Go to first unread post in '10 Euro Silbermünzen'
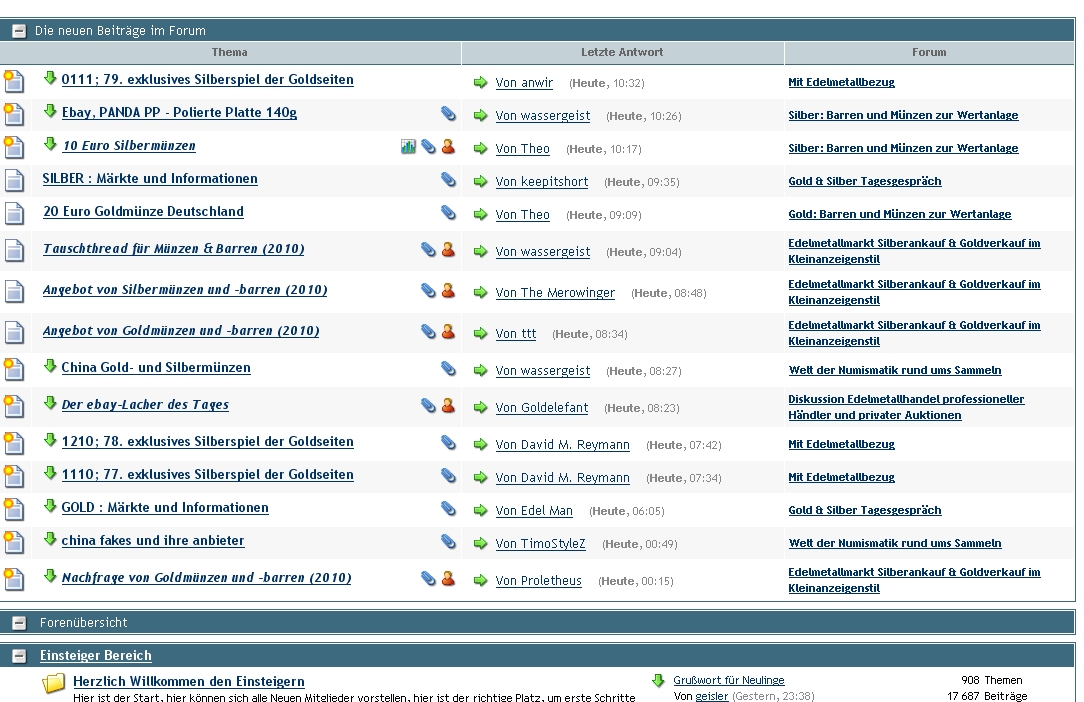The image size is (1084, 702). click(x=50, y=144)
